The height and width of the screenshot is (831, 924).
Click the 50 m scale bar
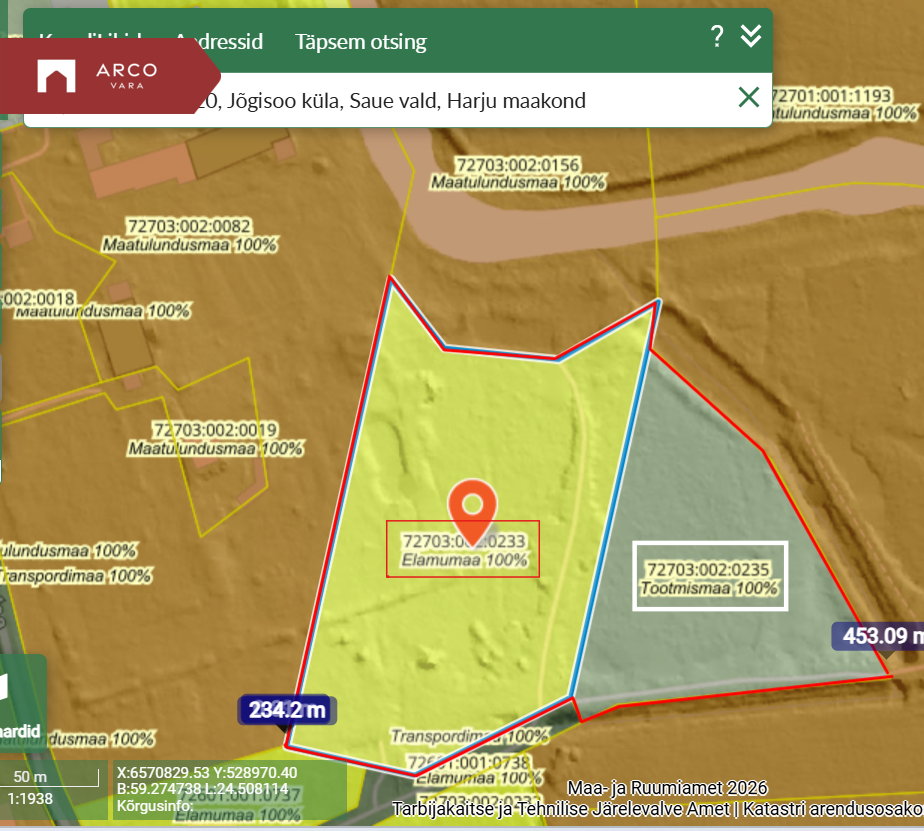tap(50, 777)
